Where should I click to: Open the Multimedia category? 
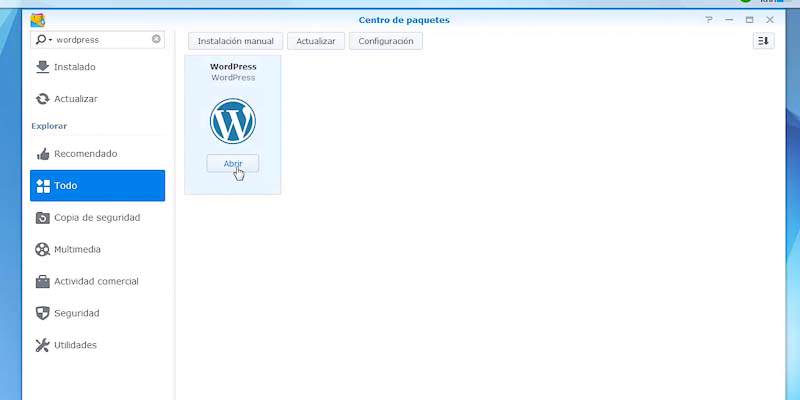97,249
